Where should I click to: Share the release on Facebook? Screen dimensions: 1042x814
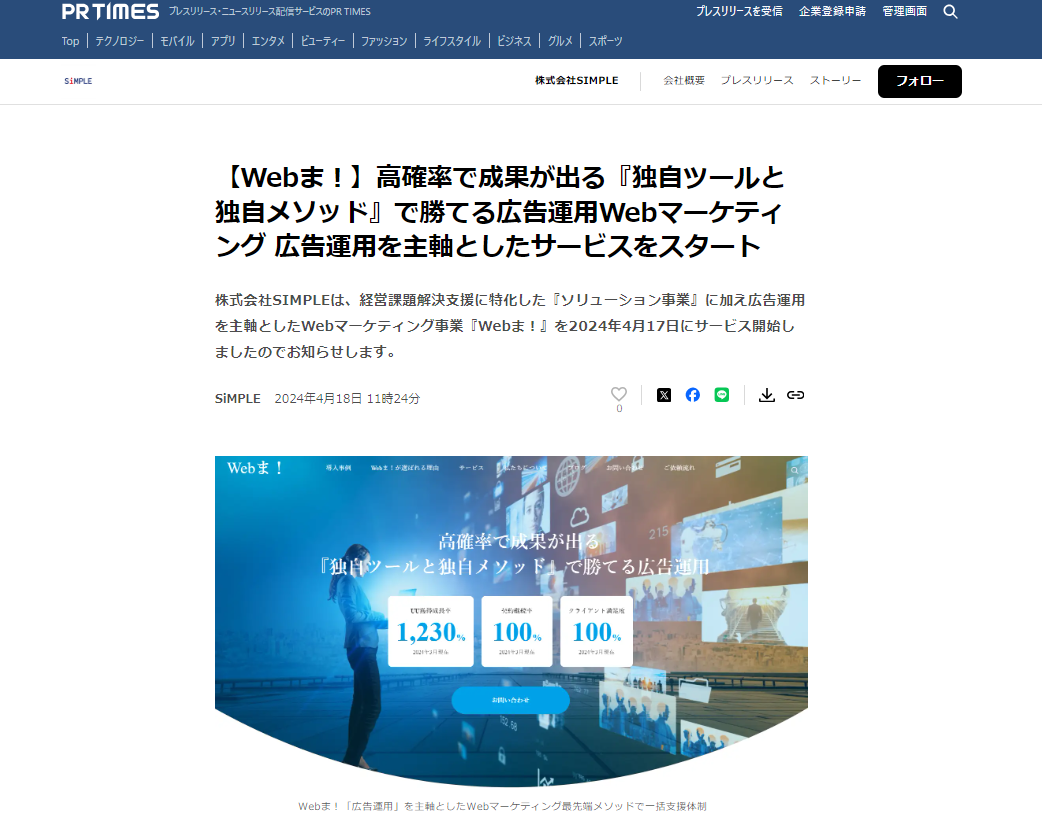[x=692, y=395]
